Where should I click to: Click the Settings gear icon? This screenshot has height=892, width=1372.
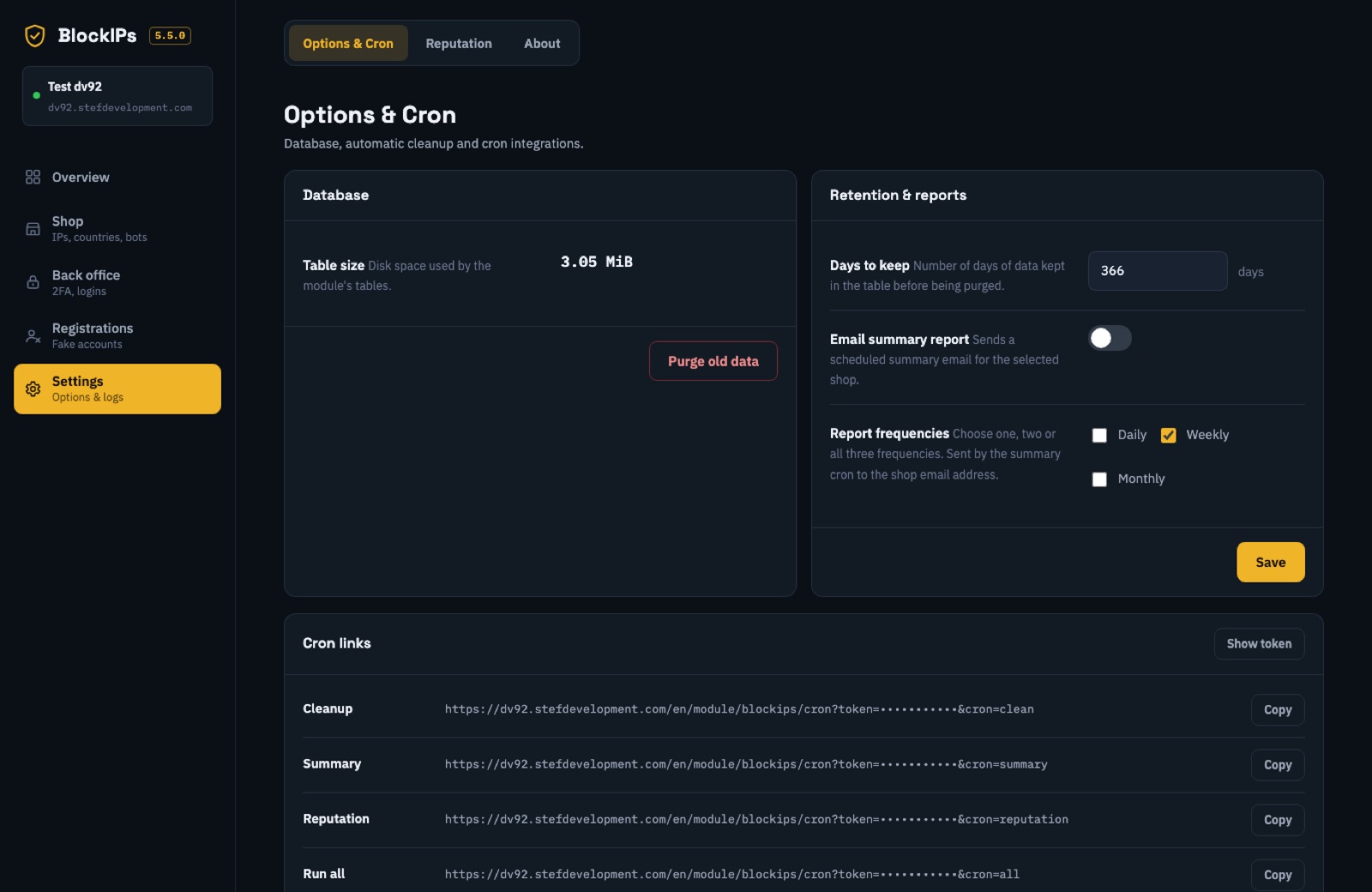(x=33, y=389)
